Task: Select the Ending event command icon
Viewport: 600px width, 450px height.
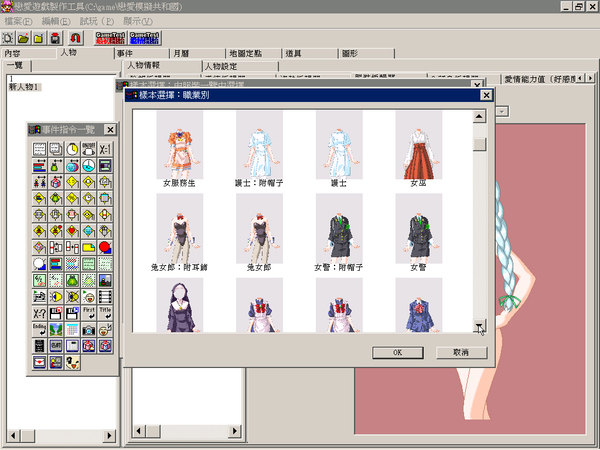Action: (39, 329)
